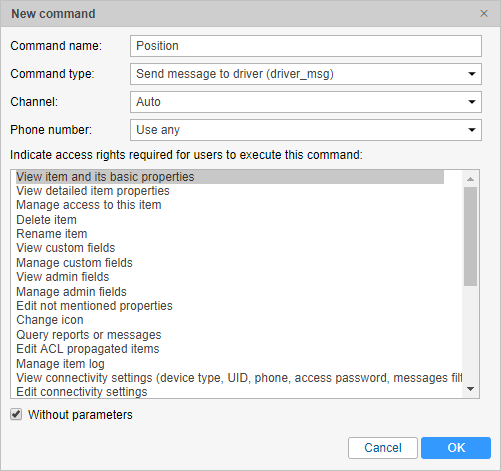Click the Command name input field
This screenshot has height=471, width=501.
point(306,46)
